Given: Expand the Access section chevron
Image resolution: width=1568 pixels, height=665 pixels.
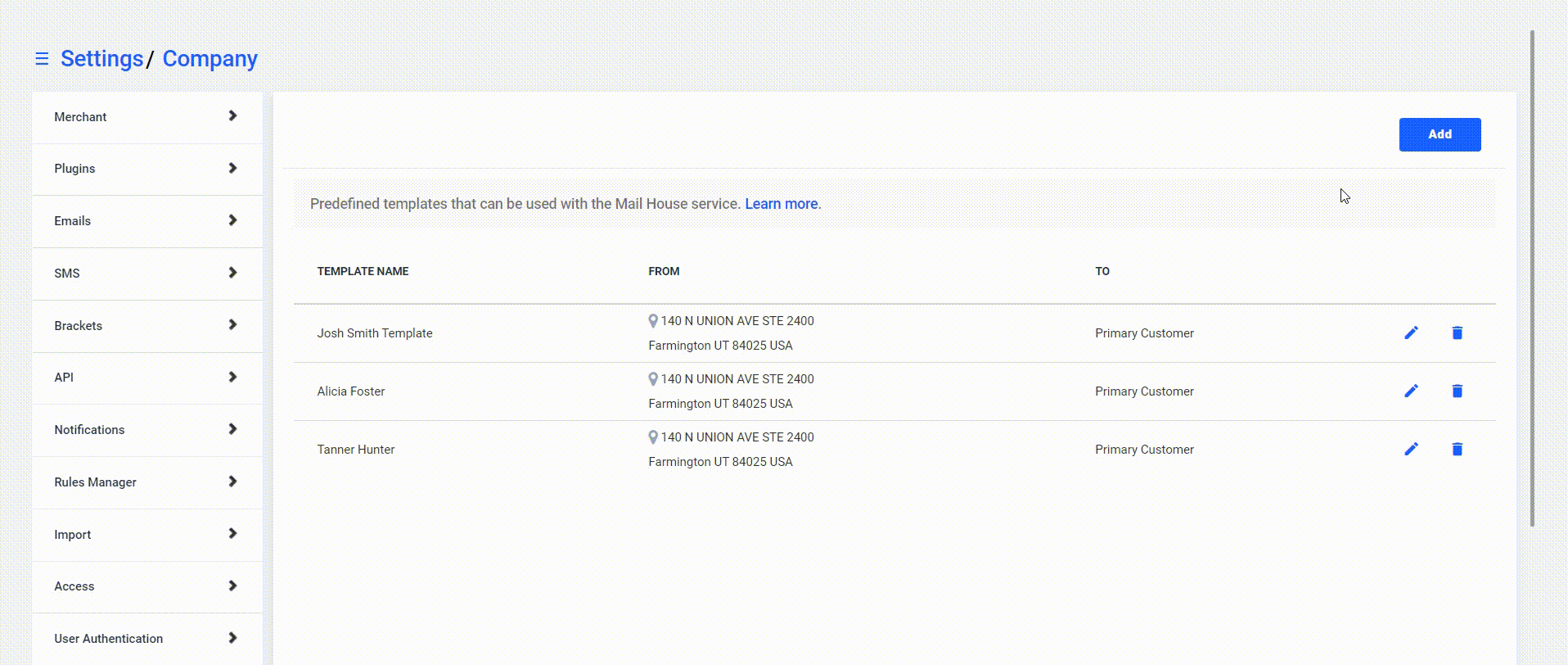Looking at the screenshot, I should tap(232, 586).
